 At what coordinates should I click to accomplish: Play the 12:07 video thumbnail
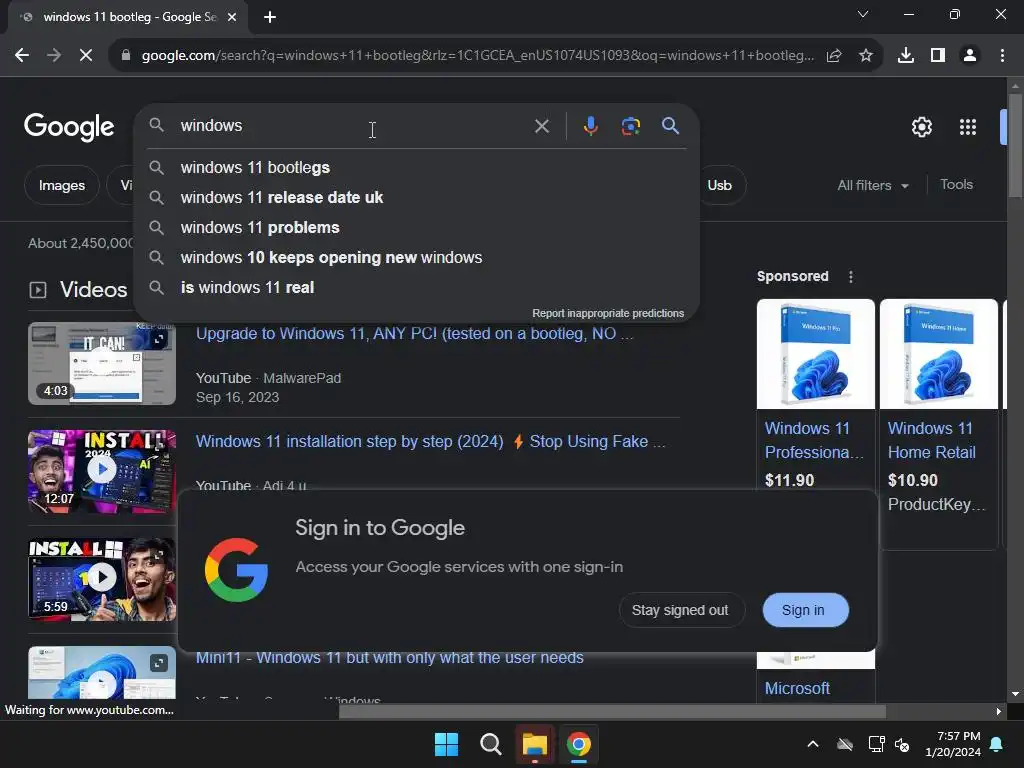click(102, 471)
